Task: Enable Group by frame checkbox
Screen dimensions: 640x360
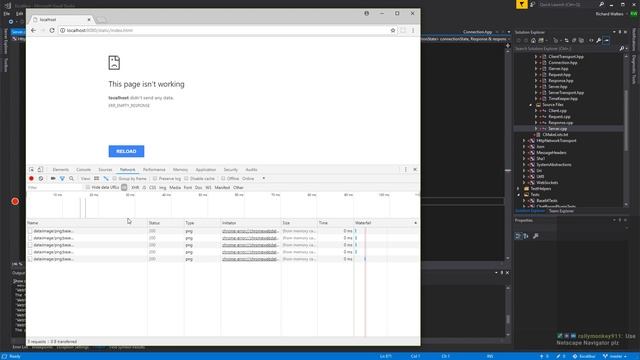Action: [x=115, y=179]
